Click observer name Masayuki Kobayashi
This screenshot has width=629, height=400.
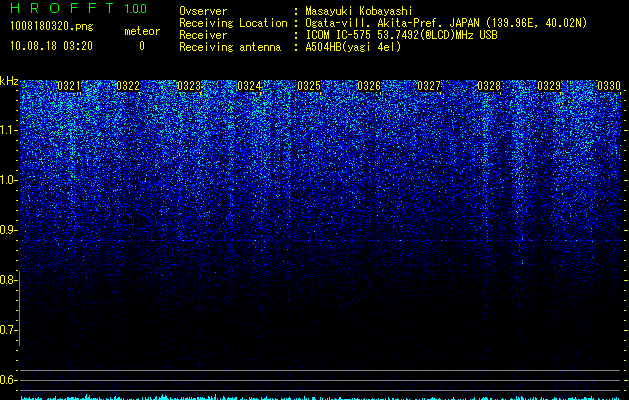359,11
